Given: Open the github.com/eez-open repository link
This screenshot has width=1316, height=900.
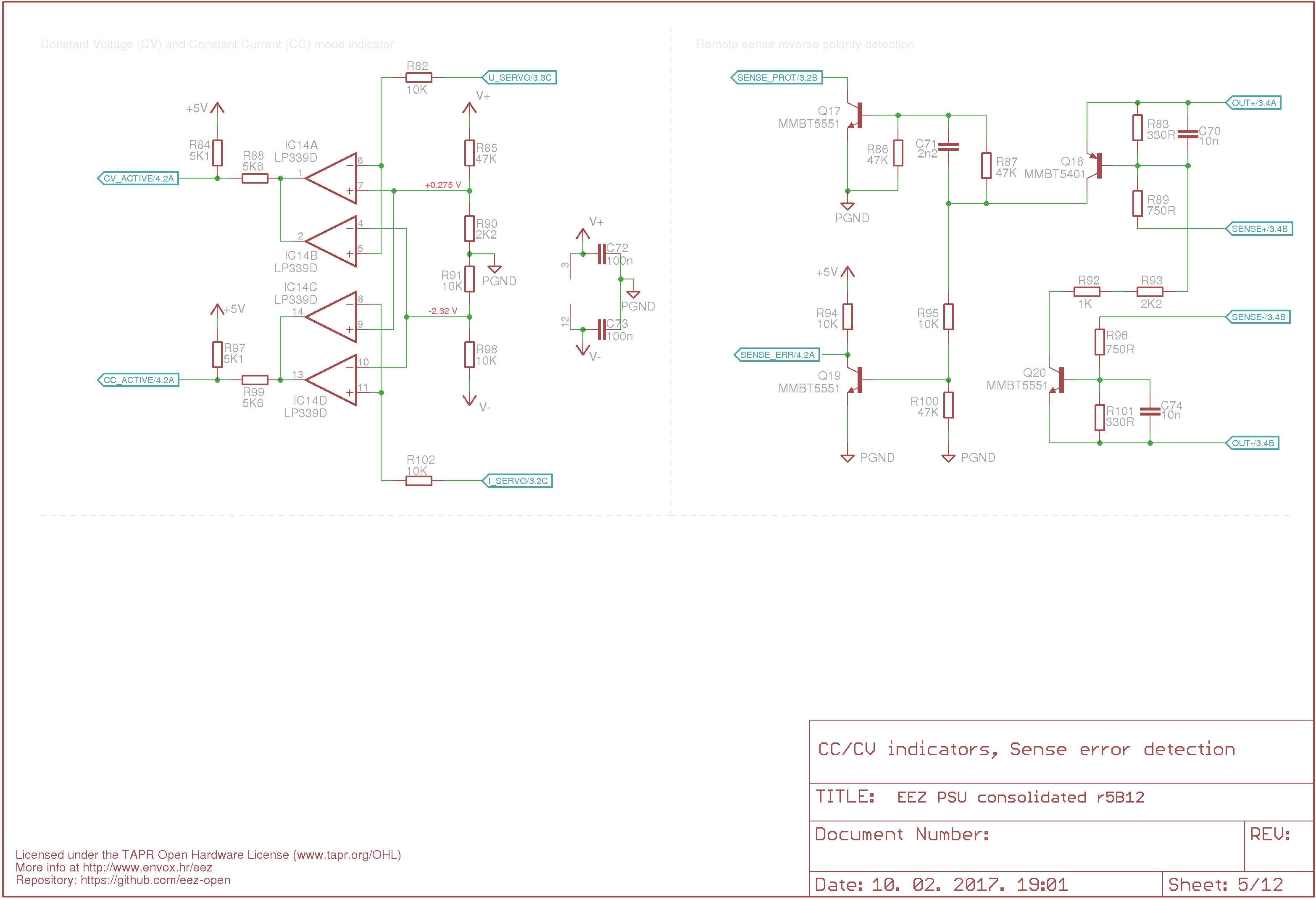Looking at the screenshot, I should coord(156,880).
